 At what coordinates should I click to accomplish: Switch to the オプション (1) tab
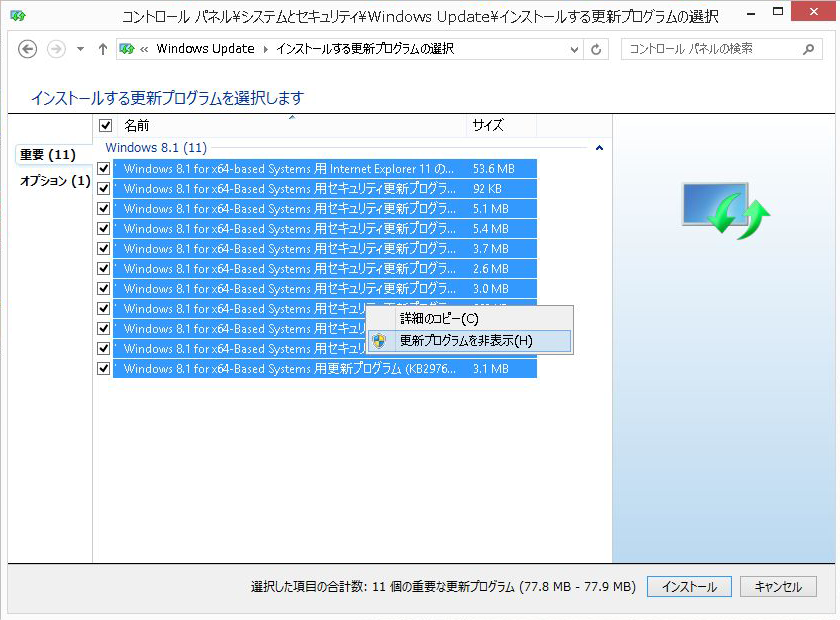[x=55, y=181]
